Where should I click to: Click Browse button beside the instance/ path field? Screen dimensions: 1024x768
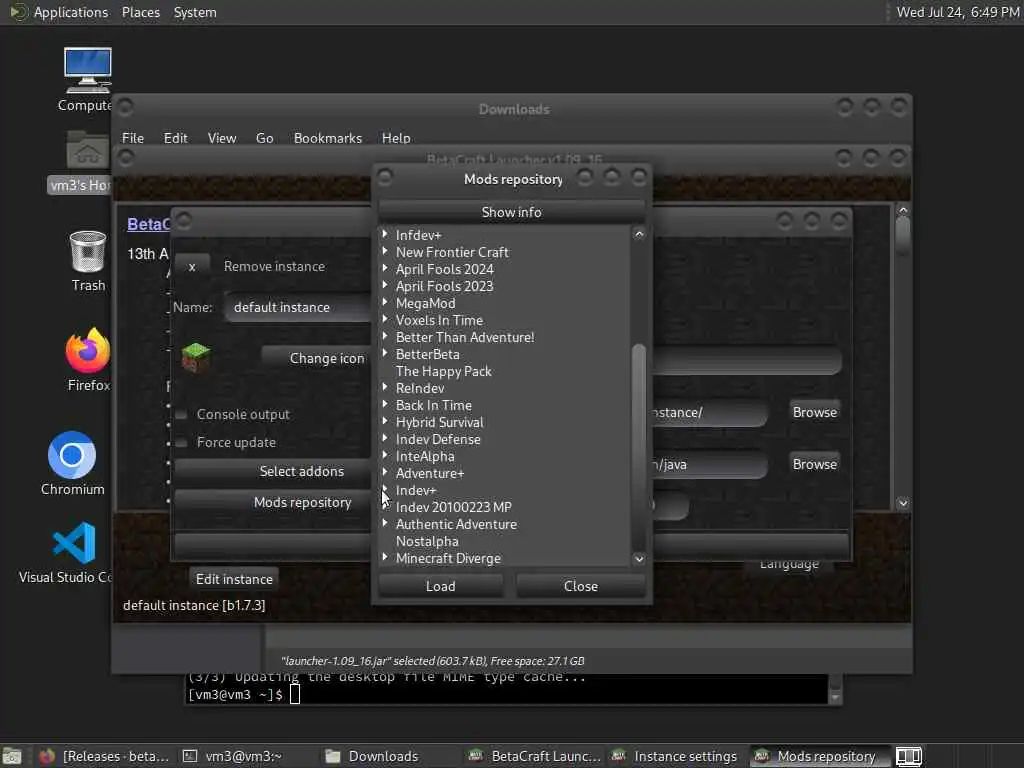point(814,412)
